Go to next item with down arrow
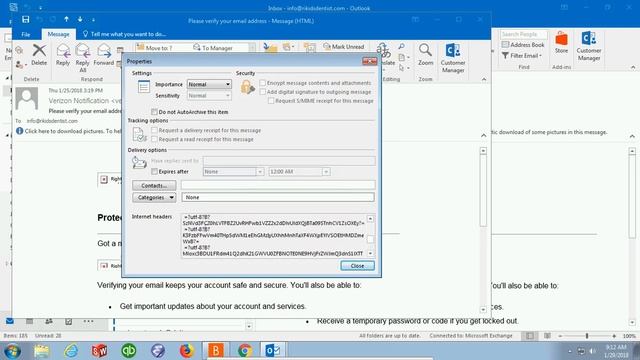 point(80,20)
